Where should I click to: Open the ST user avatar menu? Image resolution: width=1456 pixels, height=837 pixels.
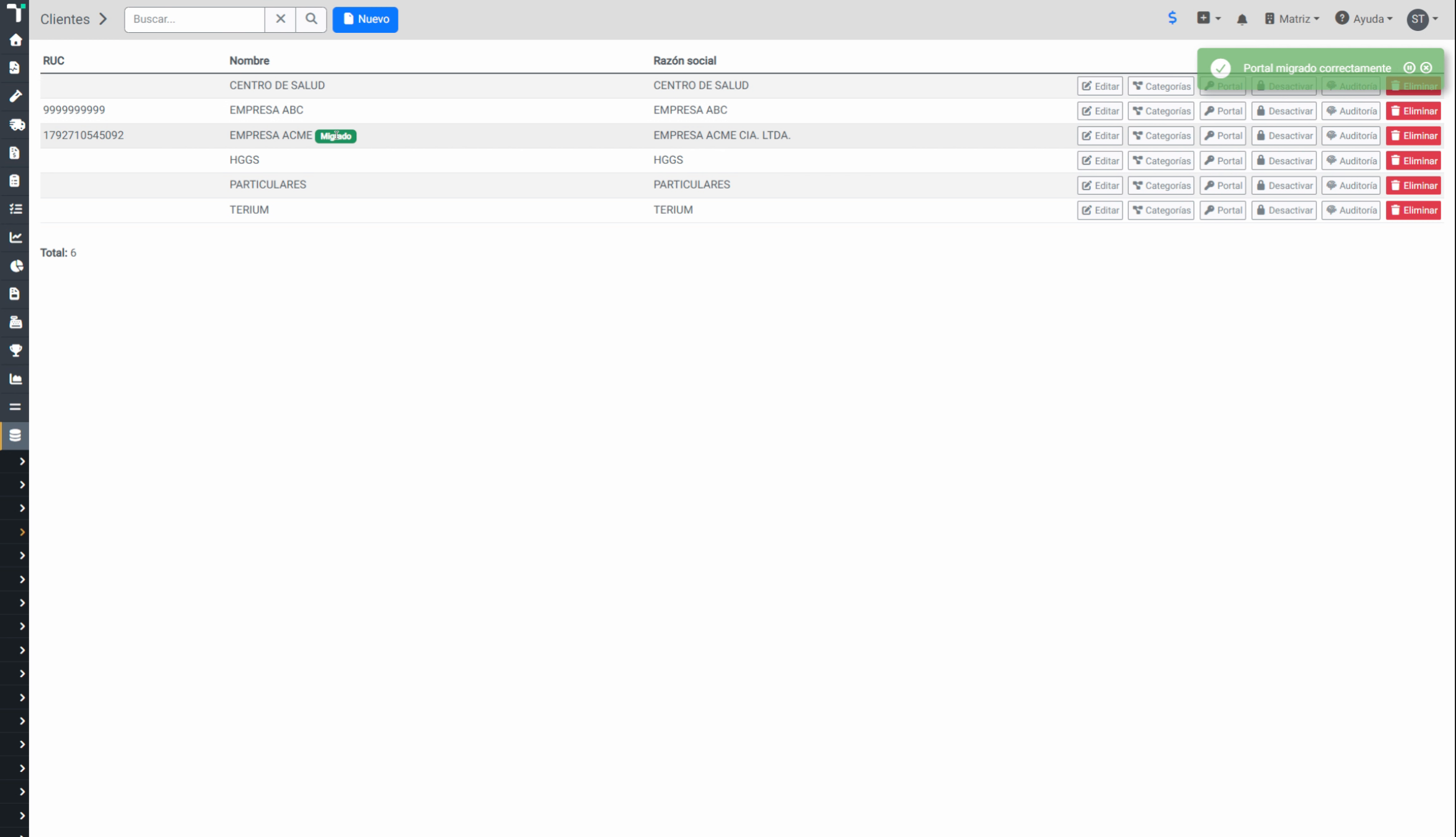click(1422, 19)
